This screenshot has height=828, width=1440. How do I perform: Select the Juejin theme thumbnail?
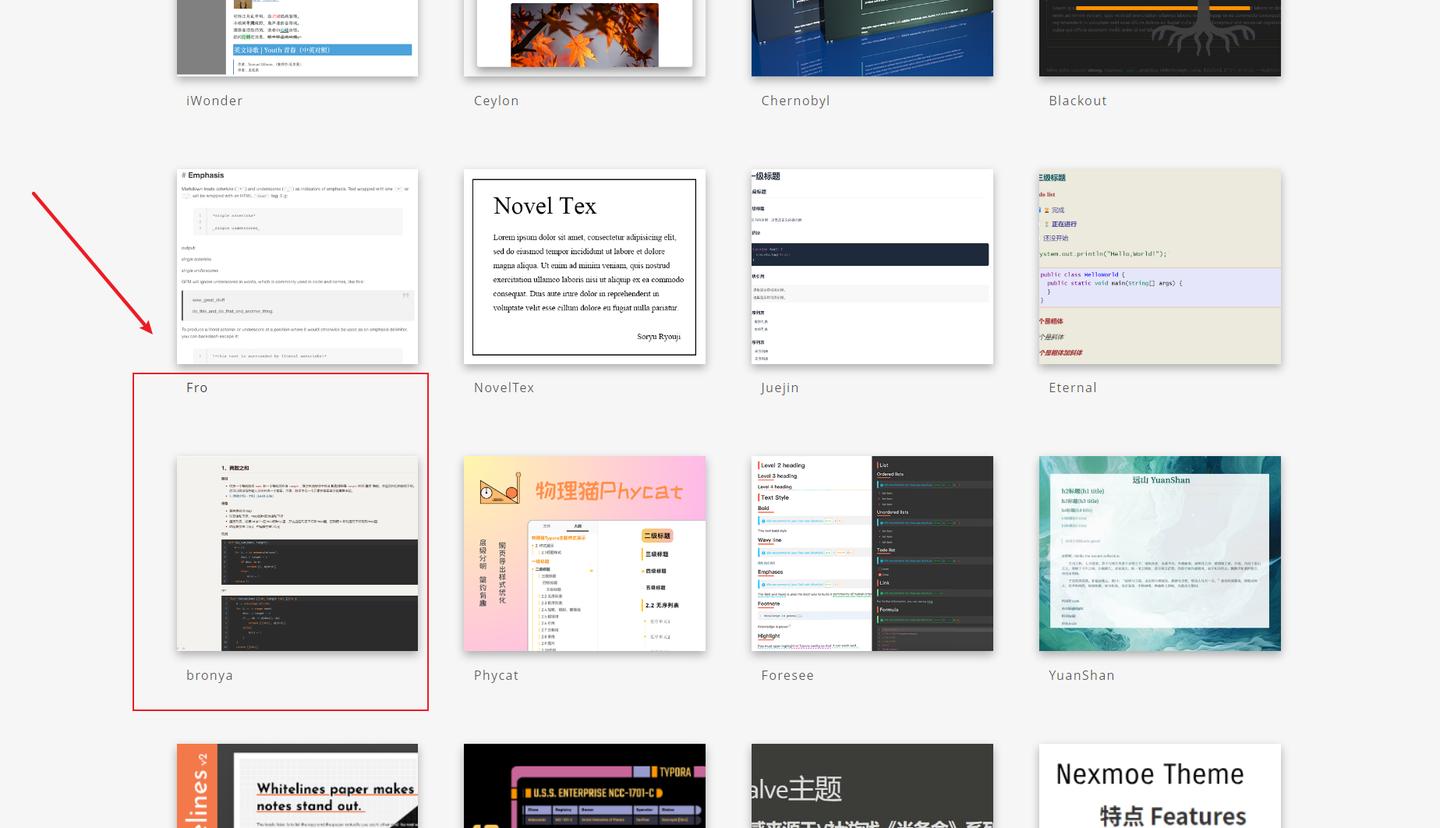pyautogui.click(x=872, y=266)
